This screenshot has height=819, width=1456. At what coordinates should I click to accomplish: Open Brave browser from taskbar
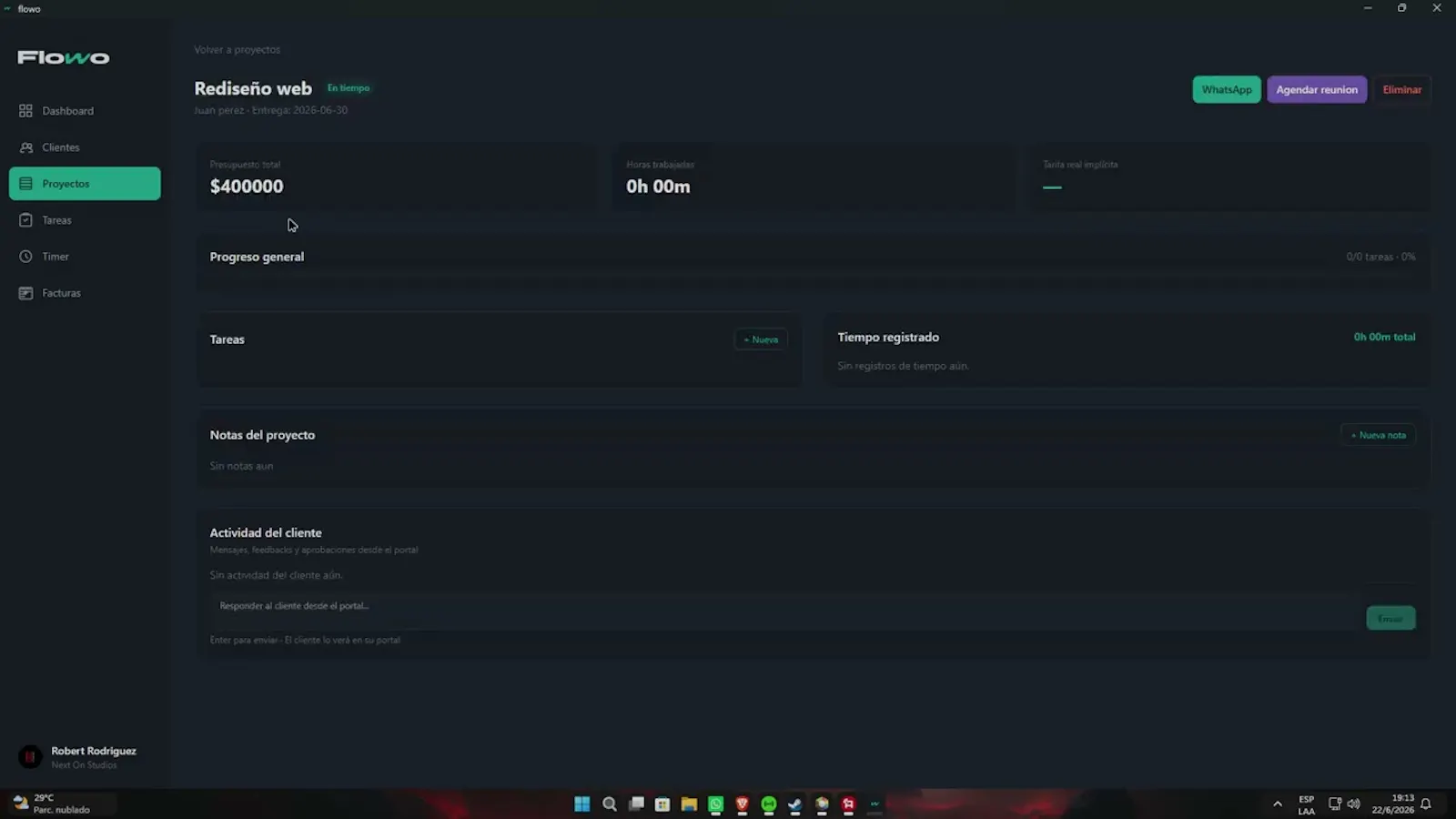pyautogui.click(x=742, y=804)
